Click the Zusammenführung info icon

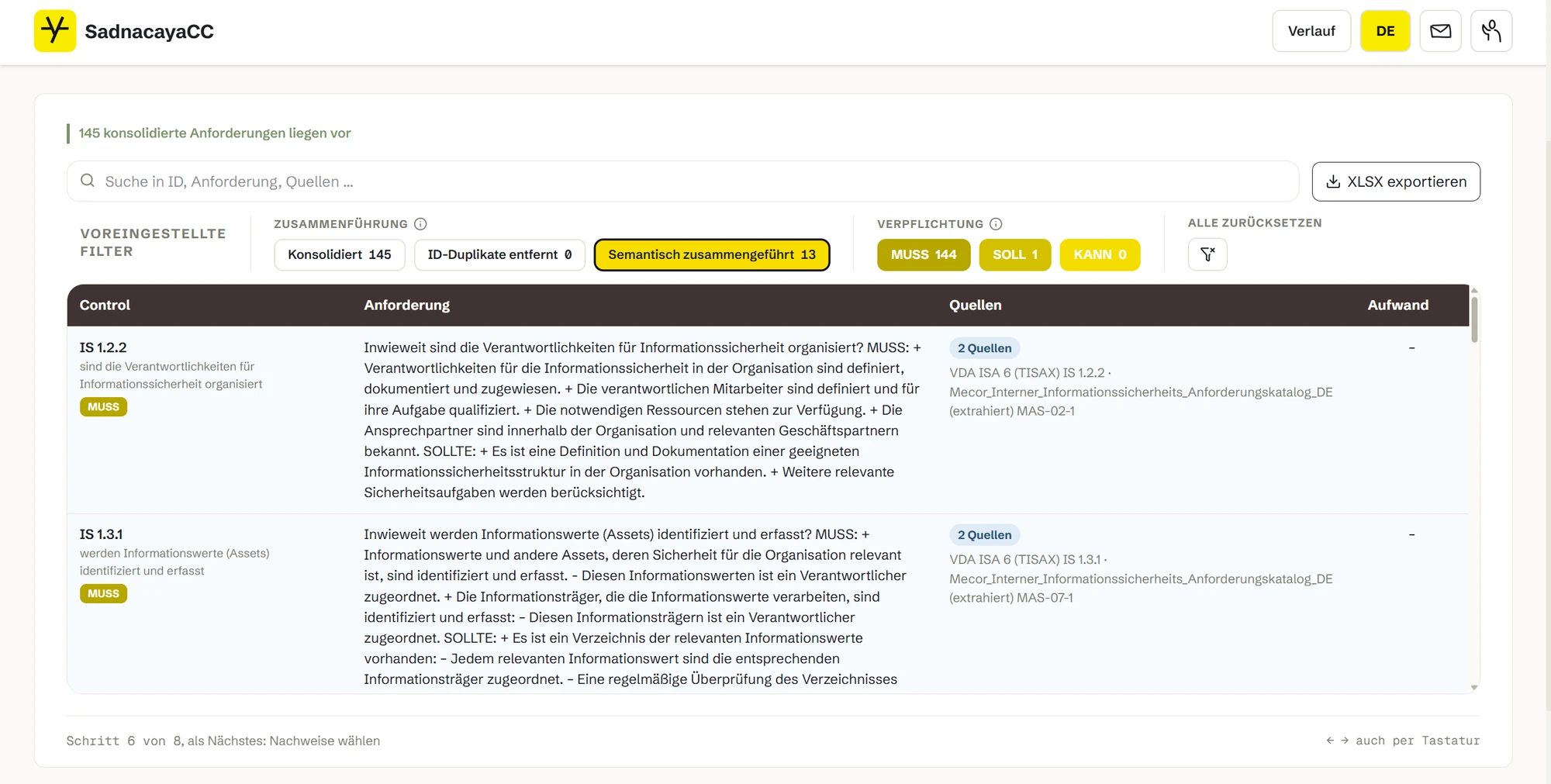click(x=420, y=224)
